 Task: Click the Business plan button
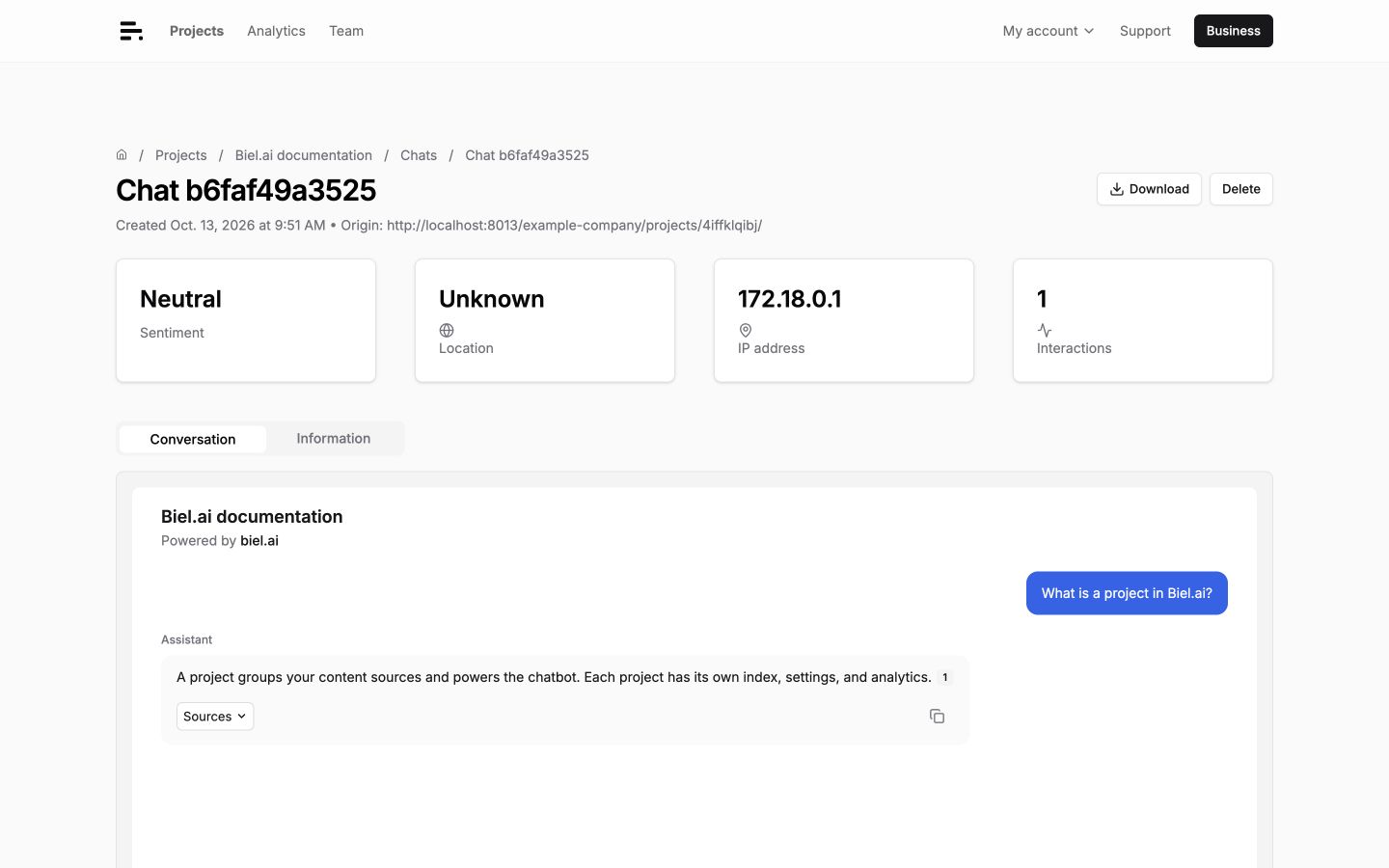[1233, 31]
